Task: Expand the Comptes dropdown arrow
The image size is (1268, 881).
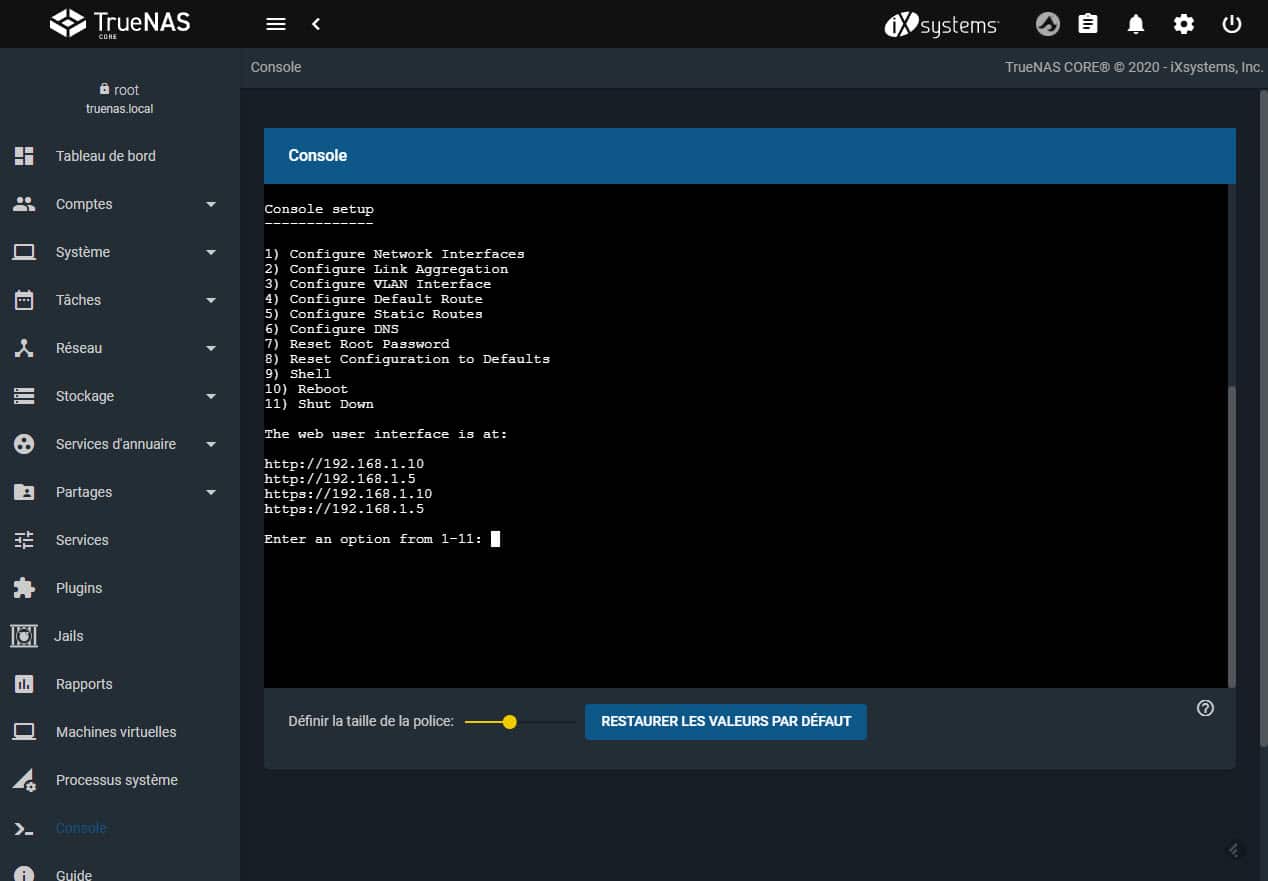Action: coord(211,204)
